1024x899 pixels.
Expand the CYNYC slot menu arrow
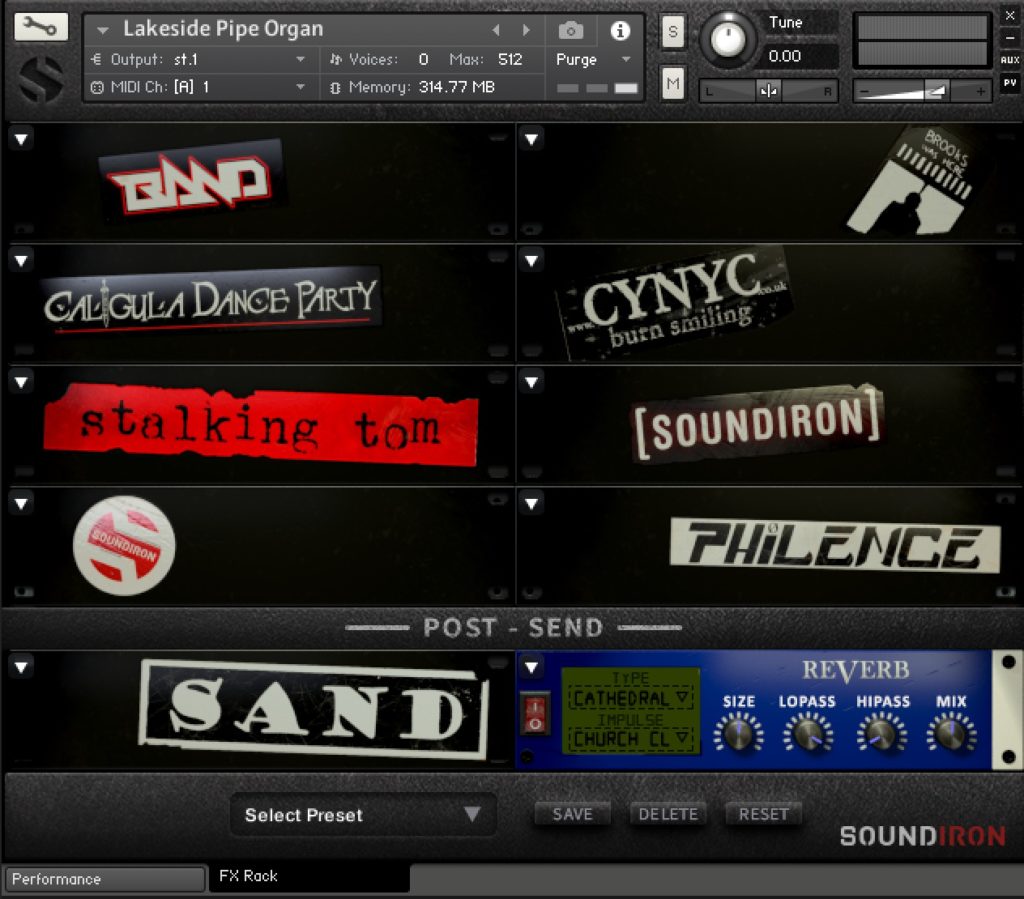click(x=532, y=261)
